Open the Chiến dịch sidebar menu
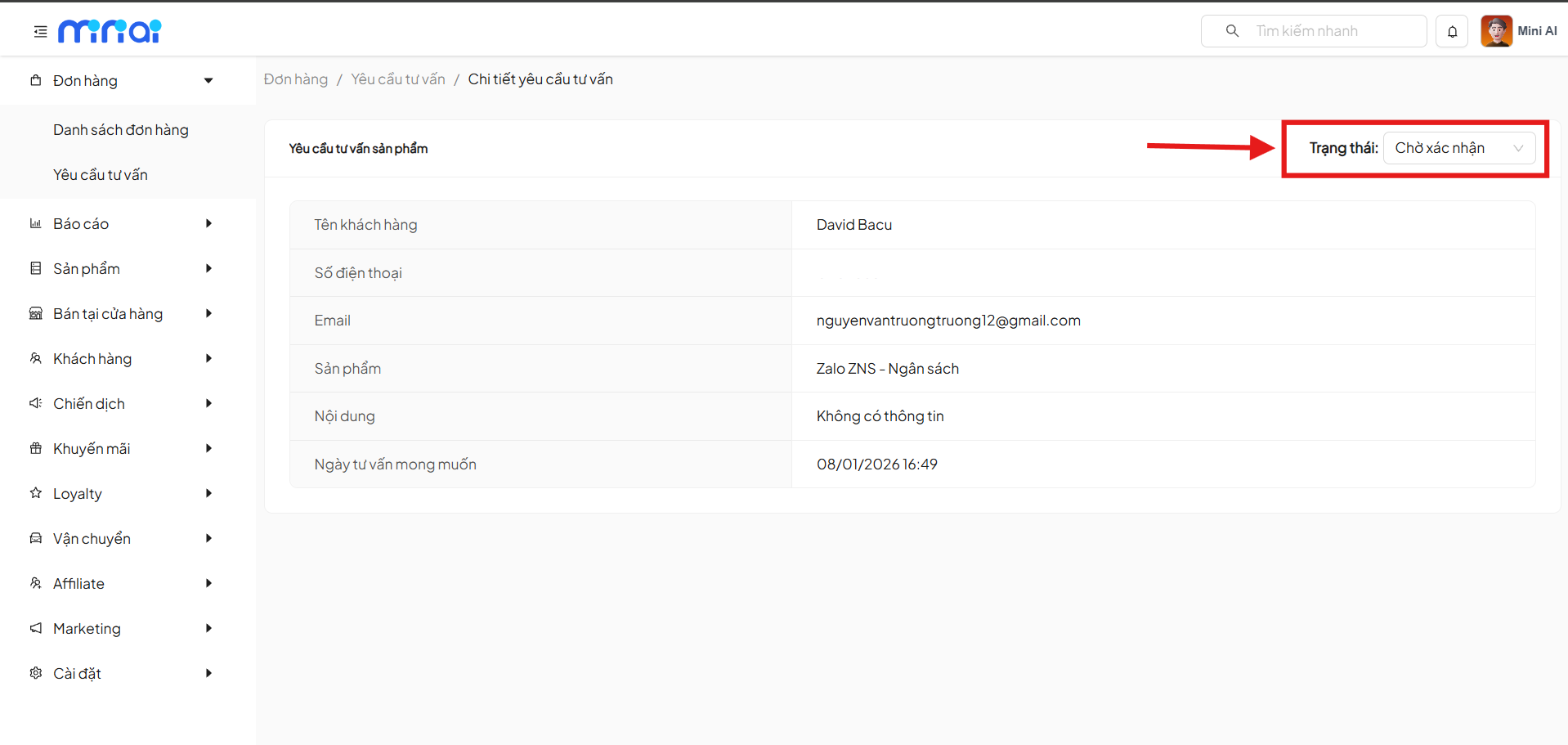This screenshot has height=745, width=1568. pyautogui.click(x=89, y=404)
